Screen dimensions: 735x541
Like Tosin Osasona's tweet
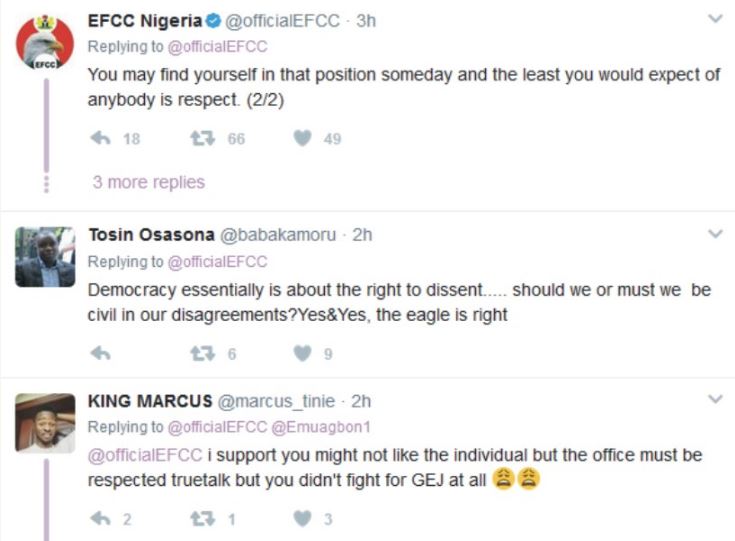[x=303, y=353]
